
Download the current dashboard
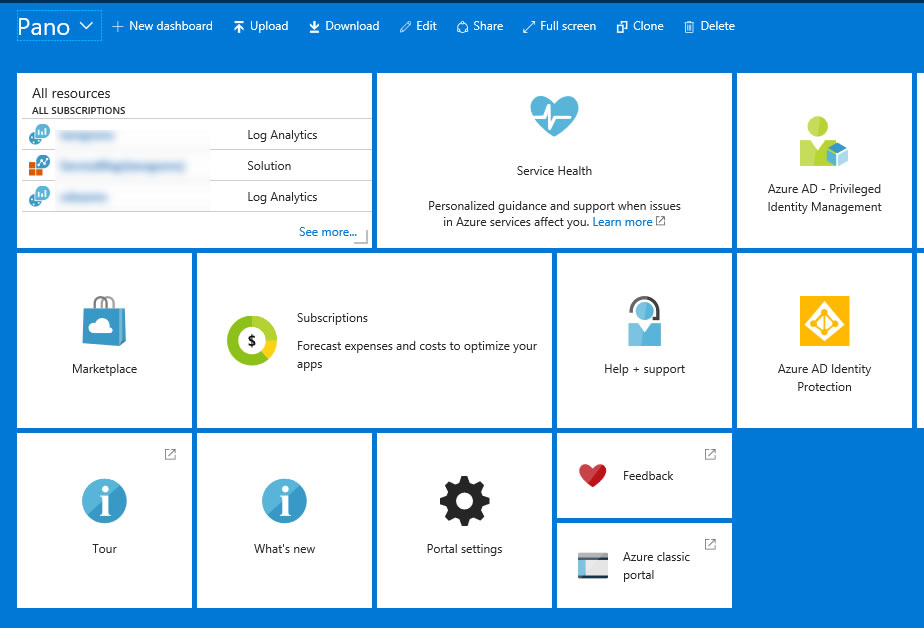(343, 26)
